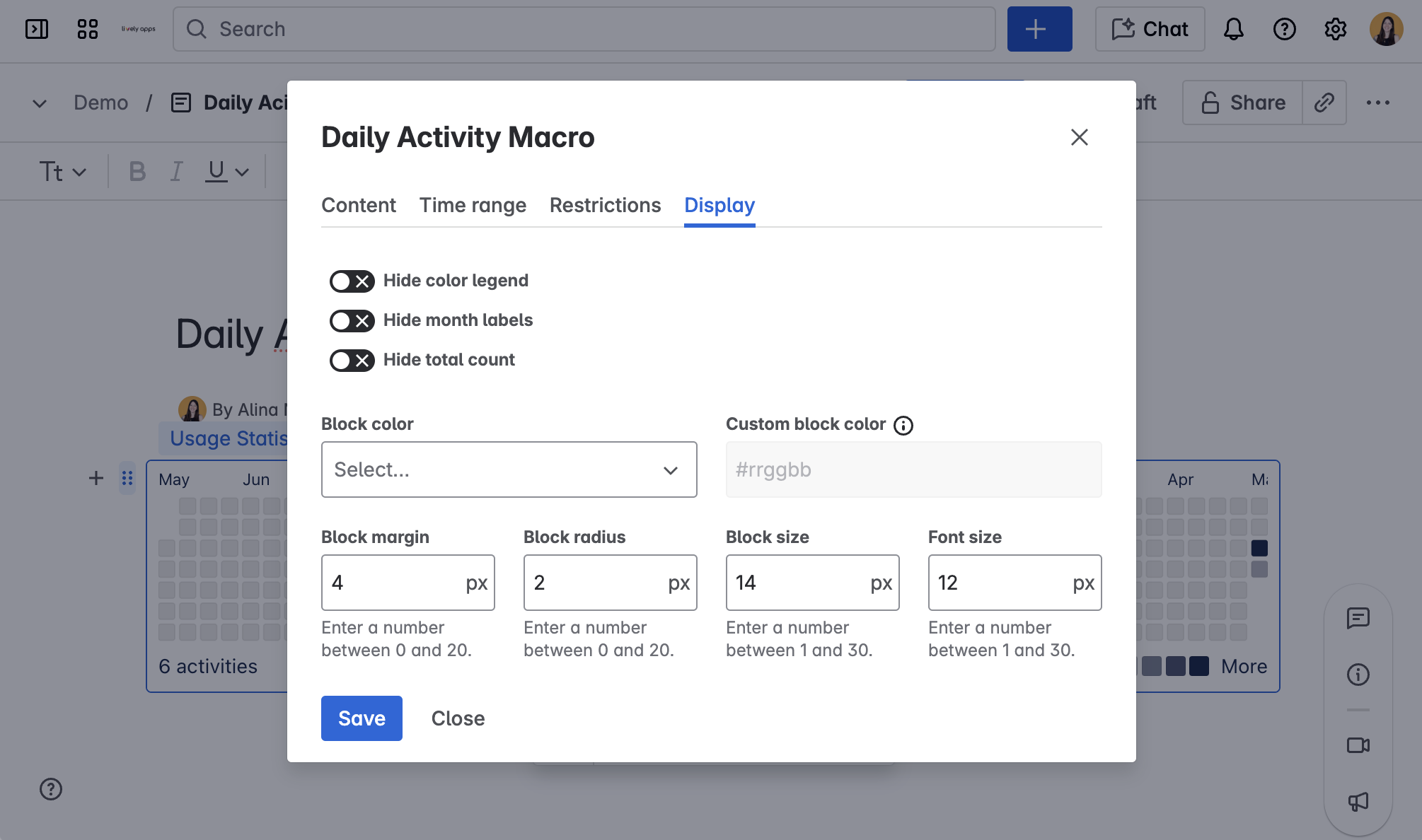Switch to the Time range tab

(473, 205)
